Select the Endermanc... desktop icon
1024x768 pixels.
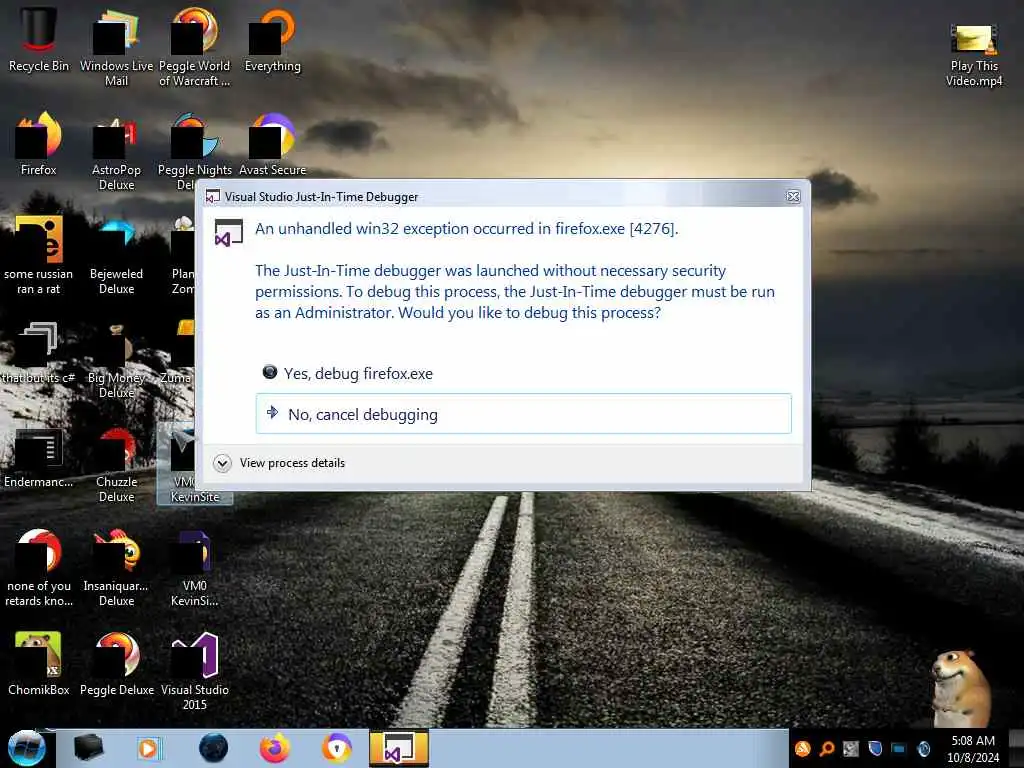point(39,457)
